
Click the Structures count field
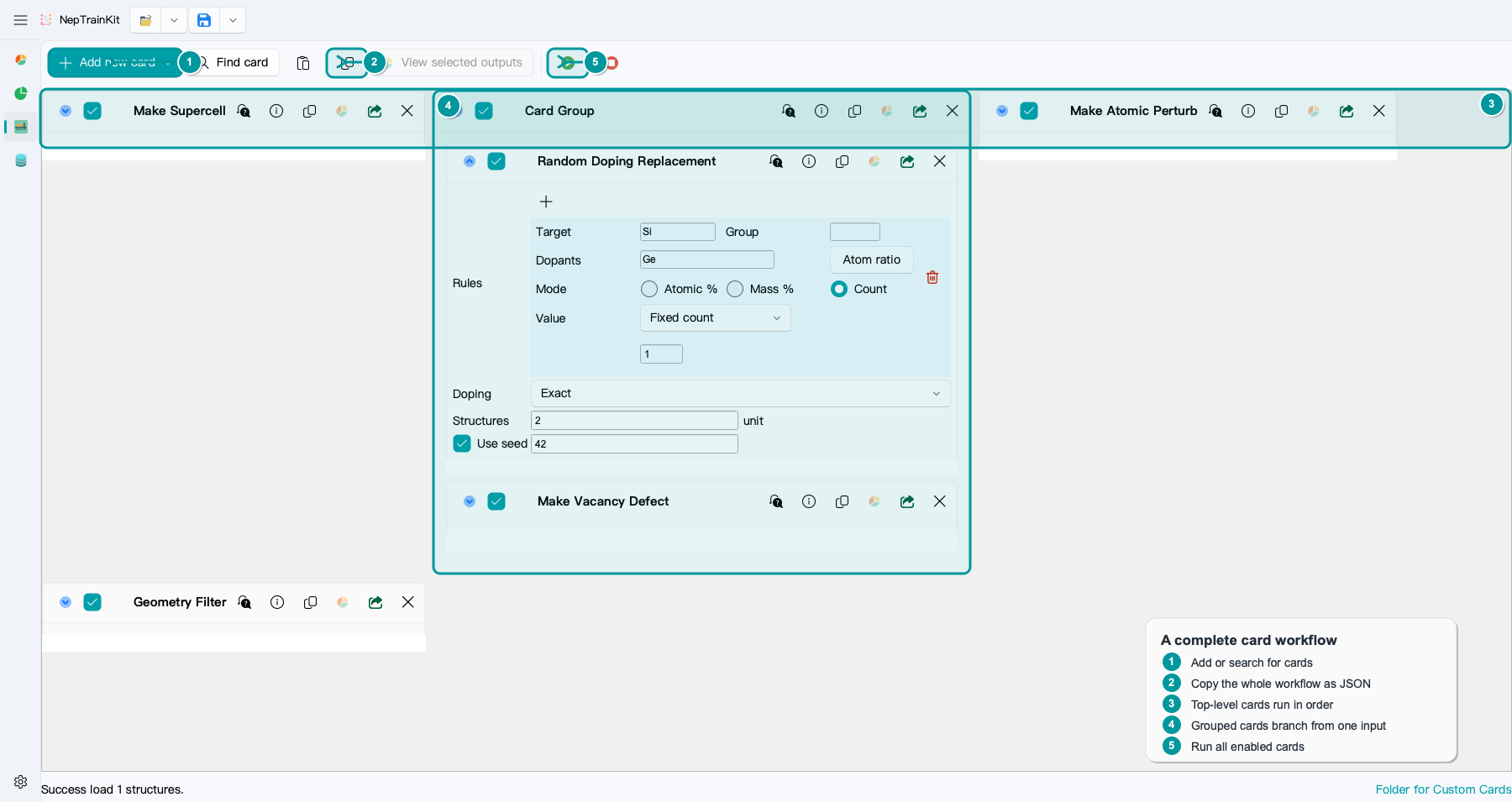pos(634,421)
